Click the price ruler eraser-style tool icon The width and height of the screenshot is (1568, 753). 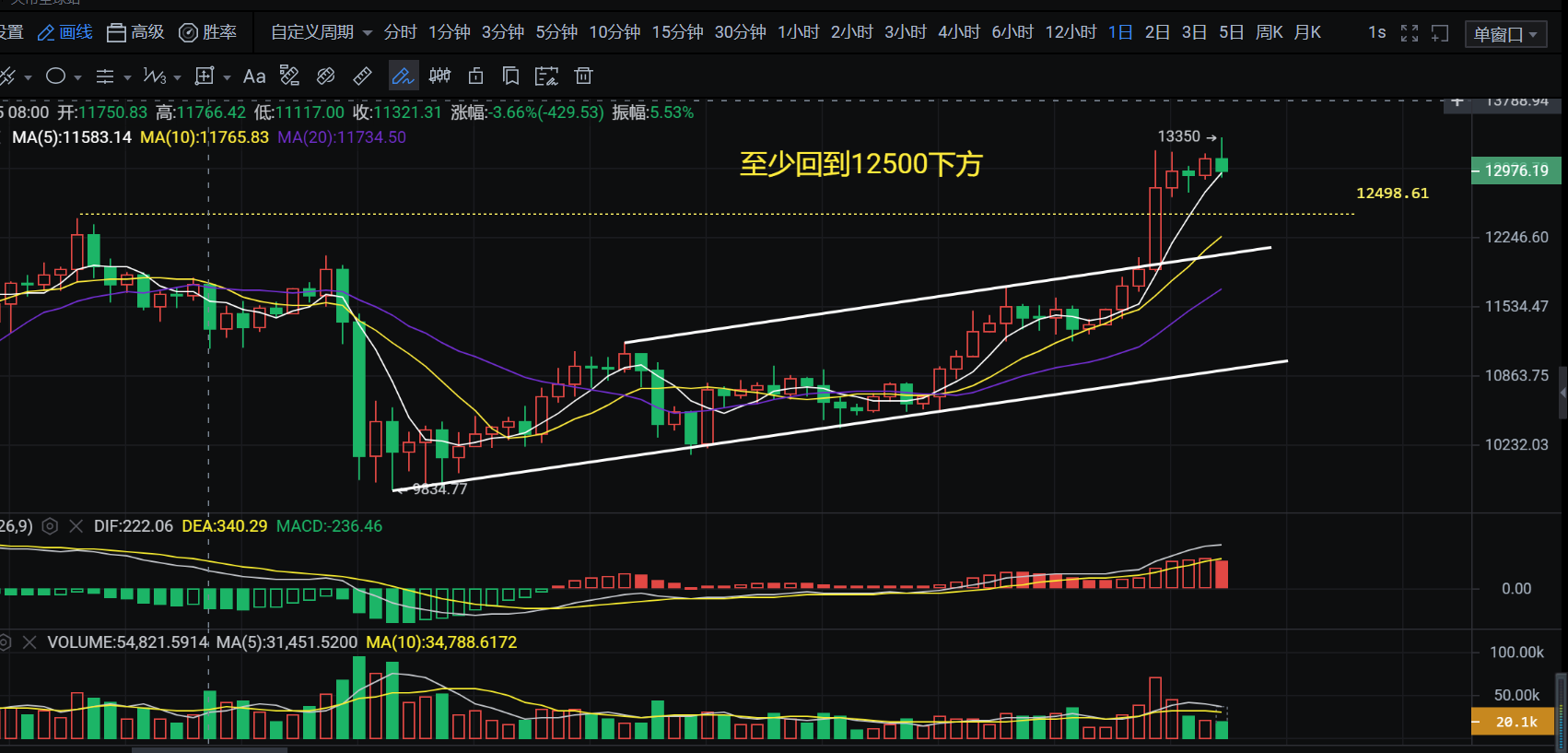pyautogui.click(x=289, y=76)
